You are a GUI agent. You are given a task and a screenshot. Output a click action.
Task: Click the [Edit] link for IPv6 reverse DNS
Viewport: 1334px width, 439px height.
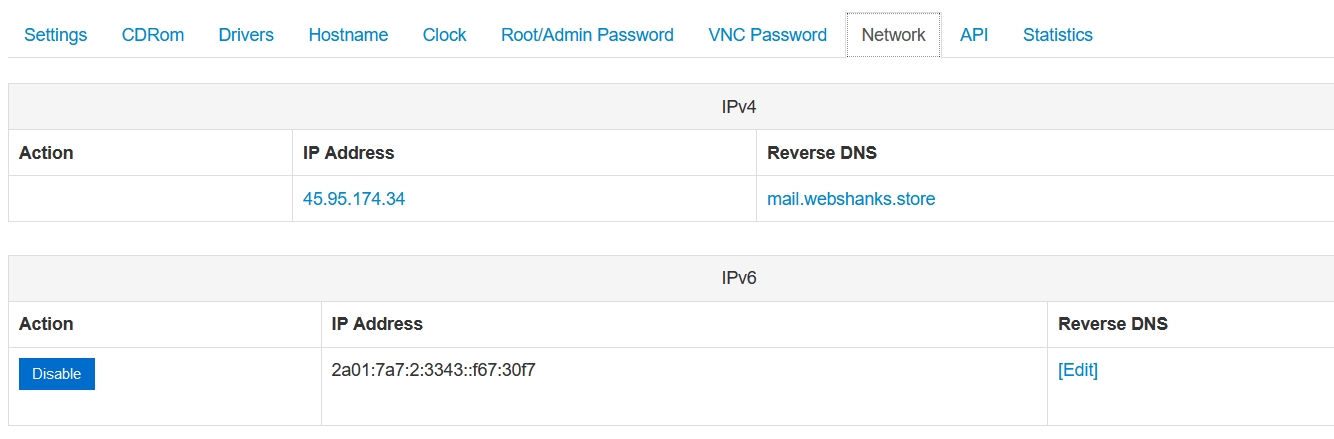pos(1078,370)
